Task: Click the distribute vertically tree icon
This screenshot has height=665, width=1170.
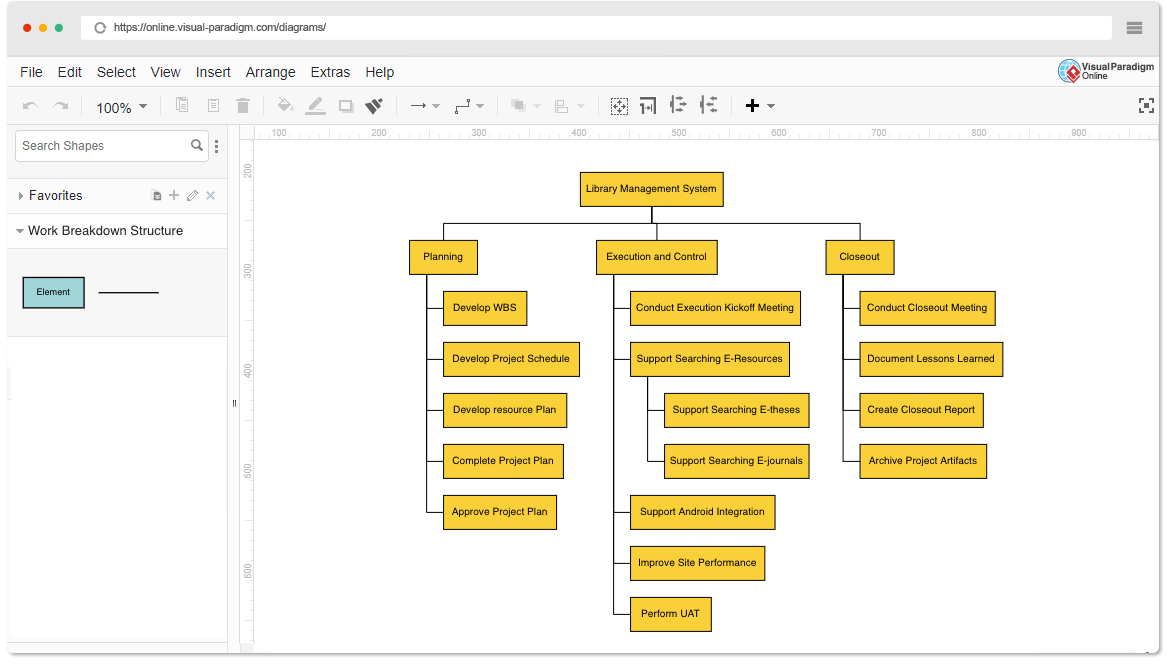Action: point(708,105)
